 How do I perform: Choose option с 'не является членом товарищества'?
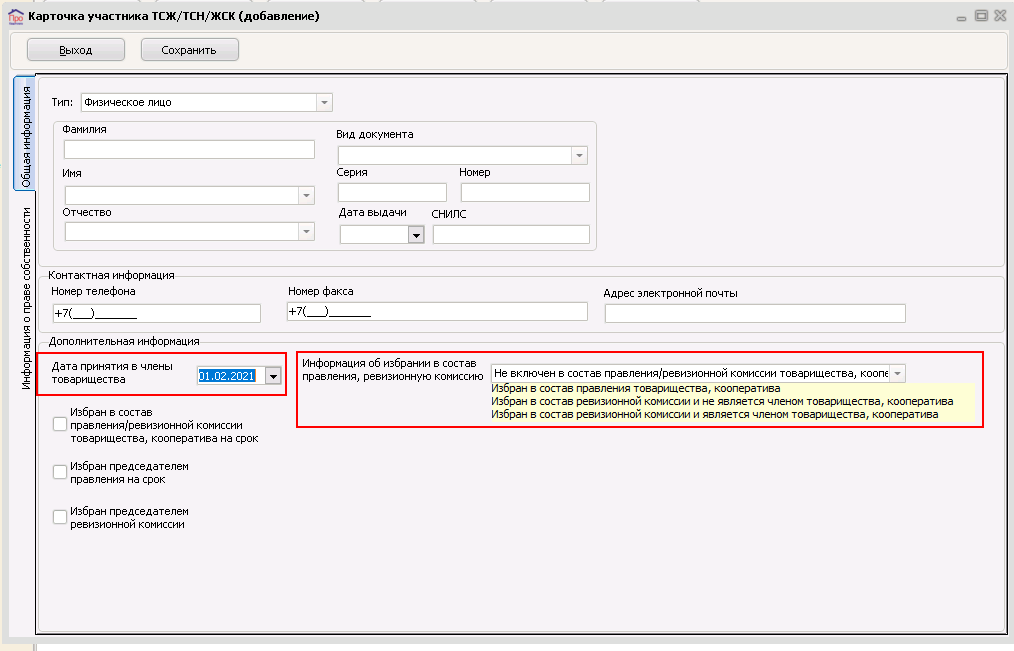pos(722,401)
